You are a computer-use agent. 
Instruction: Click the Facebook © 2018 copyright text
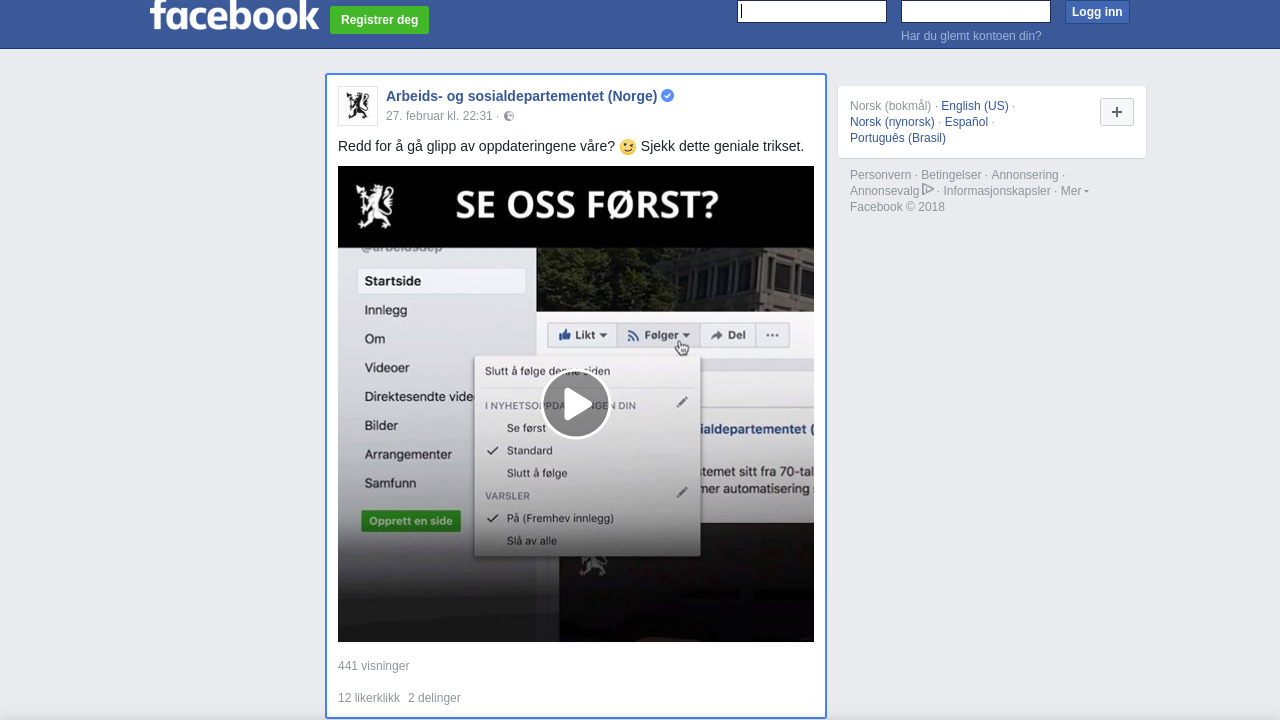tap(897, 207)
